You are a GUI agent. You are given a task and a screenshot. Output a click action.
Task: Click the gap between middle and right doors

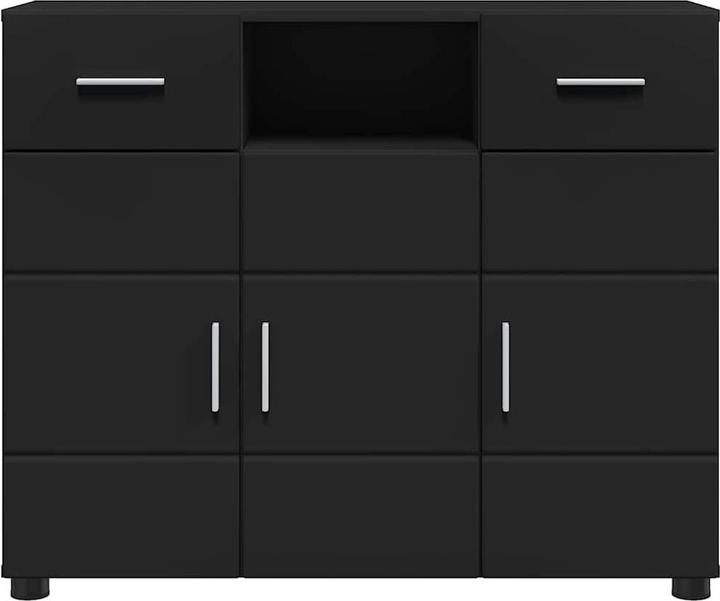tap(481, 363)
